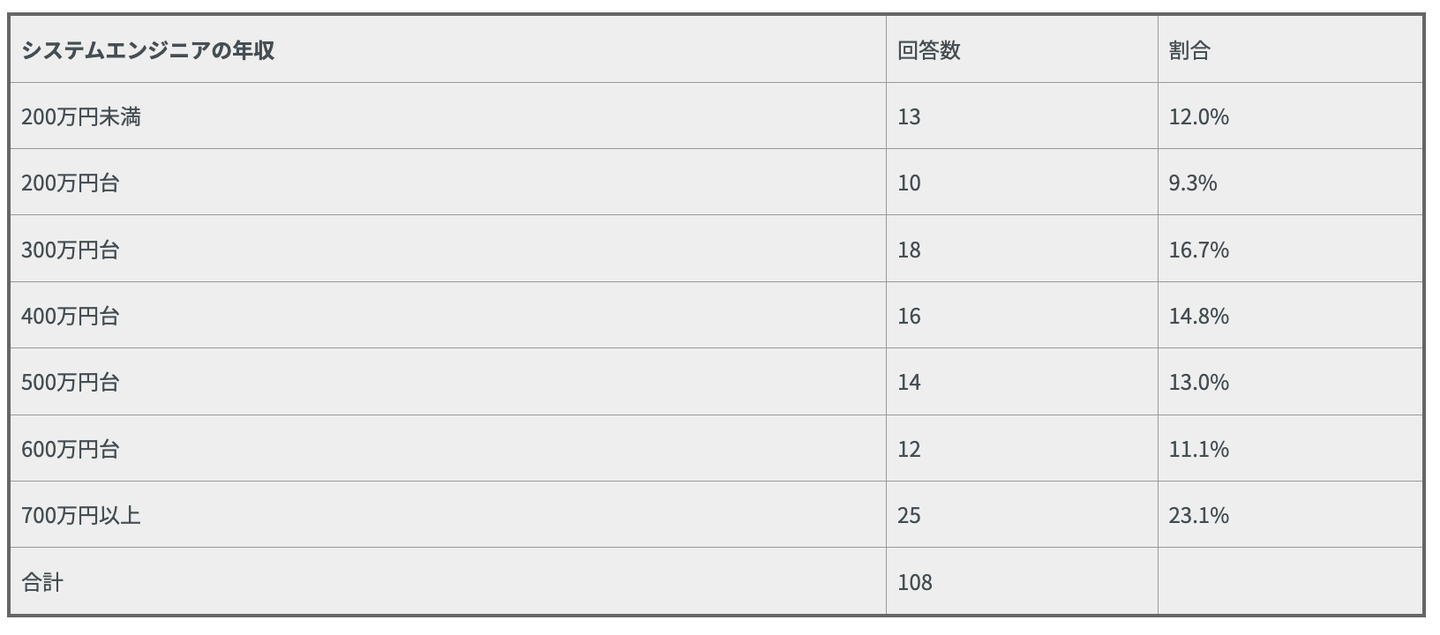Click the 合計 row label
Image resolution: width=1440 pixels, height=635 pixels.
42,582
